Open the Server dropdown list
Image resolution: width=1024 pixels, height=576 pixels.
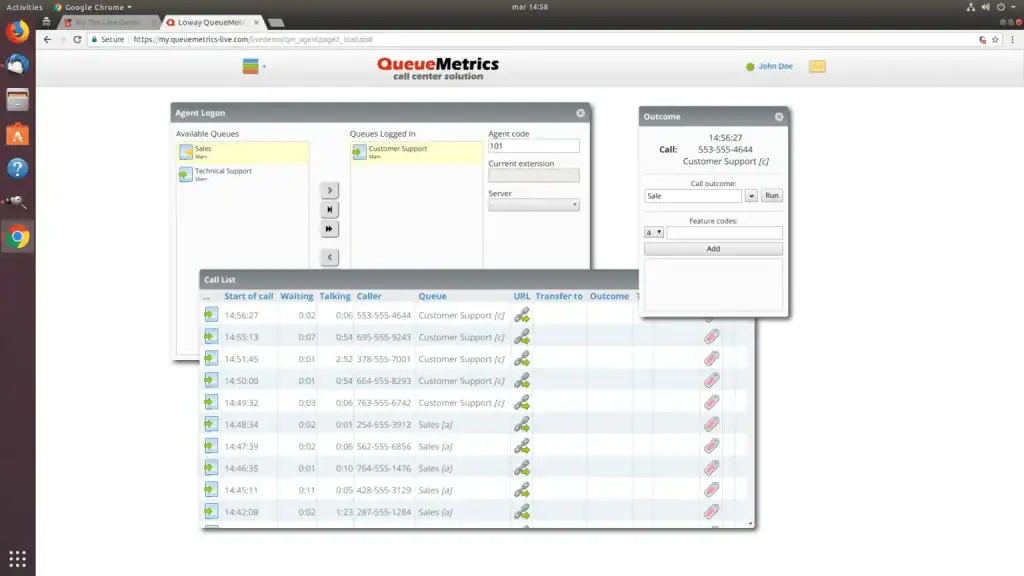coord(534,205)
